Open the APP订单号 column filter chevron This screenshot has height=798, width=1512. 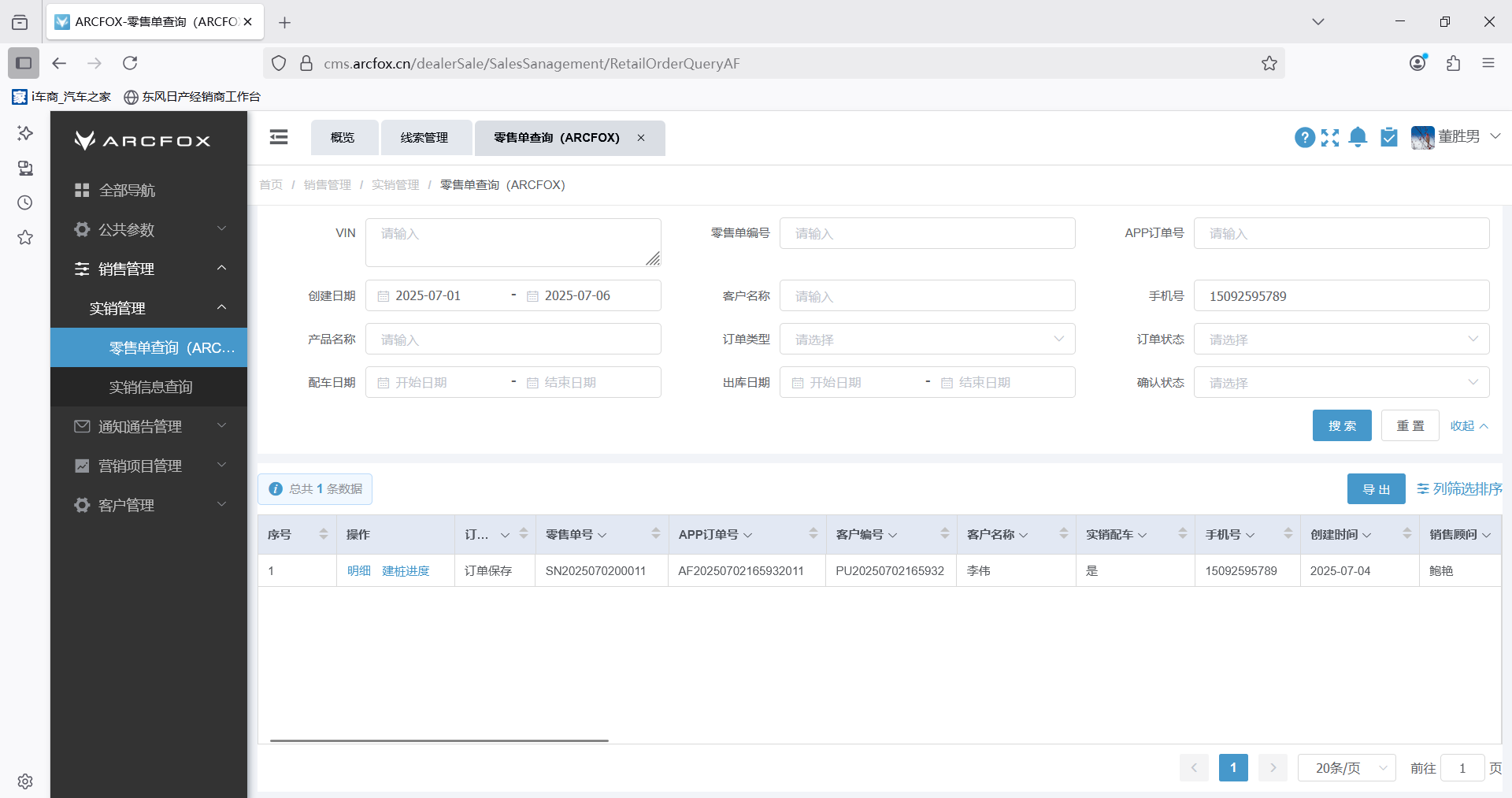[748, 535]
